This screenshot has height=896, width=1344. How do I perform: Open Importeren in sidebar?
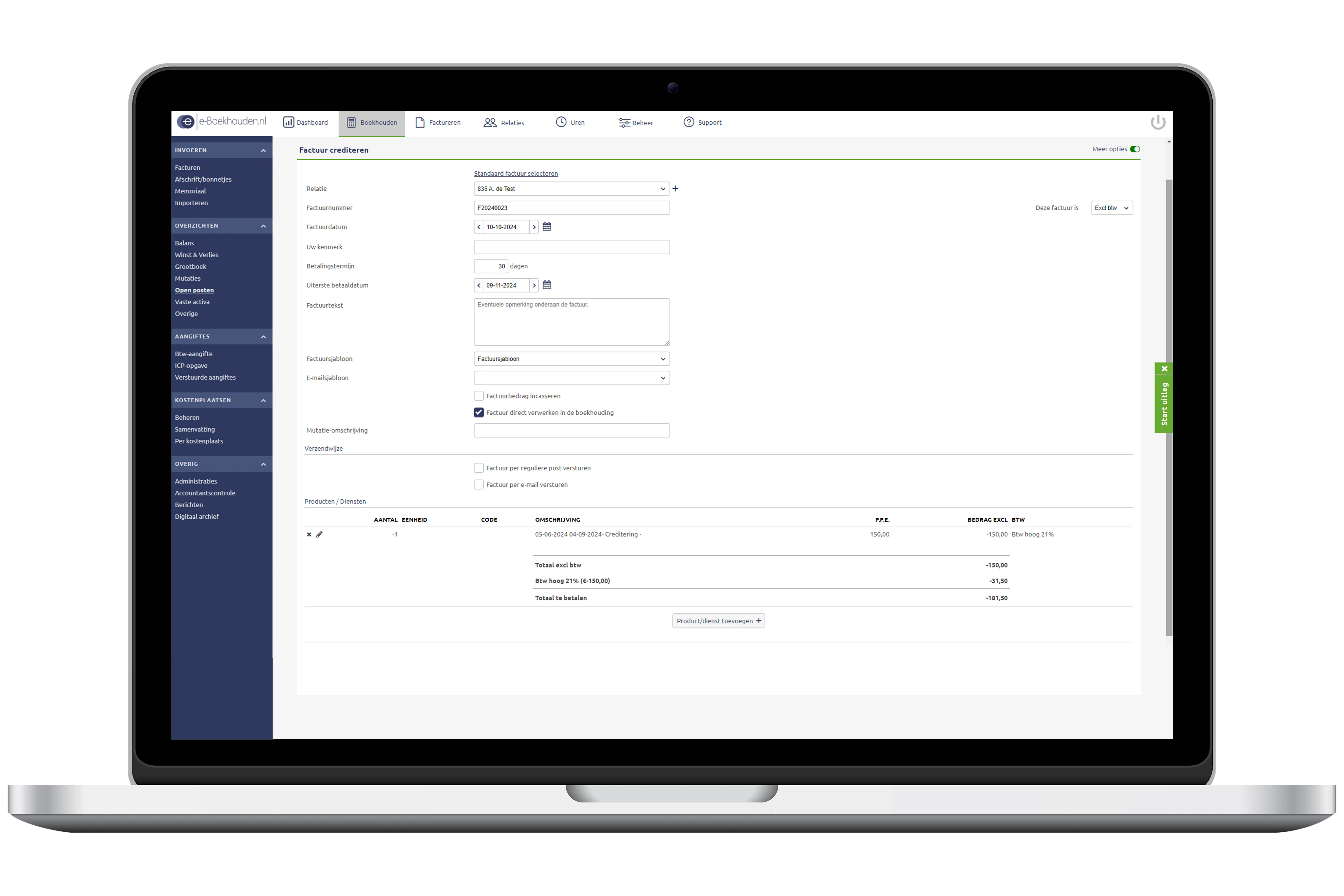(191, 203)
